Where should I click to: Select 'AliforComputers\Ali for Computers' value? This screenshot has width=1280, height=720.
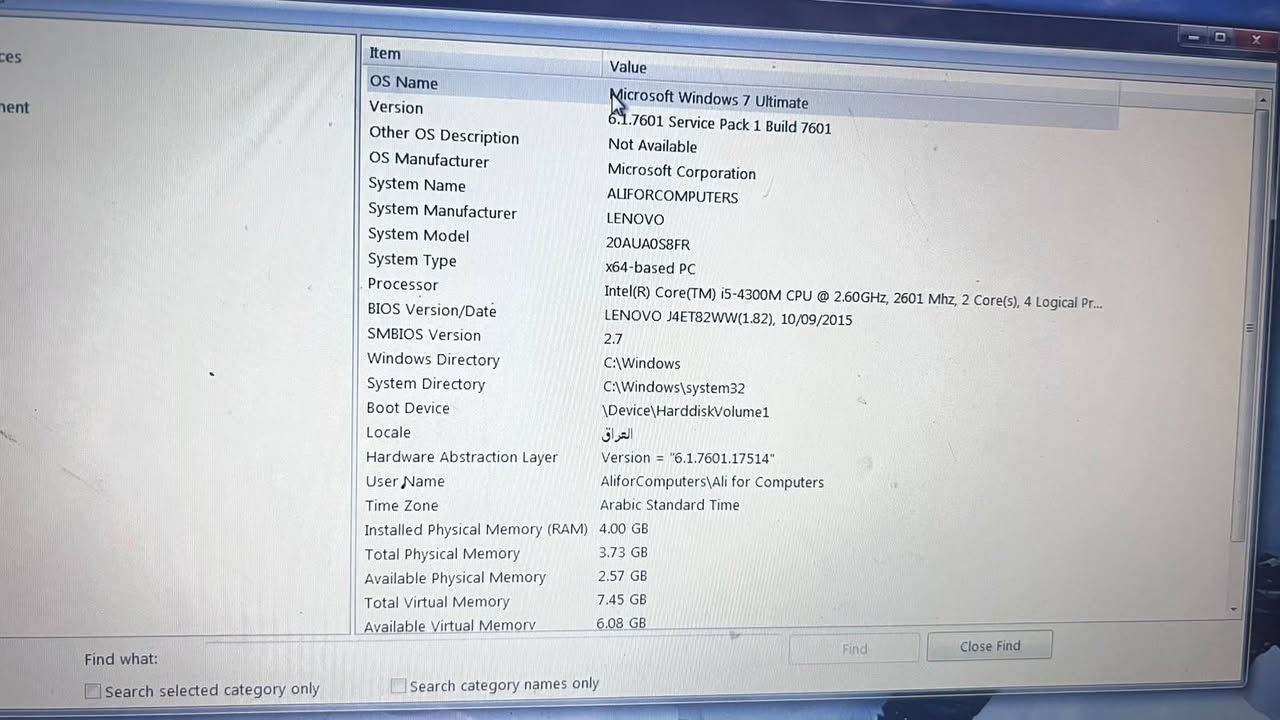pos(712,482)
